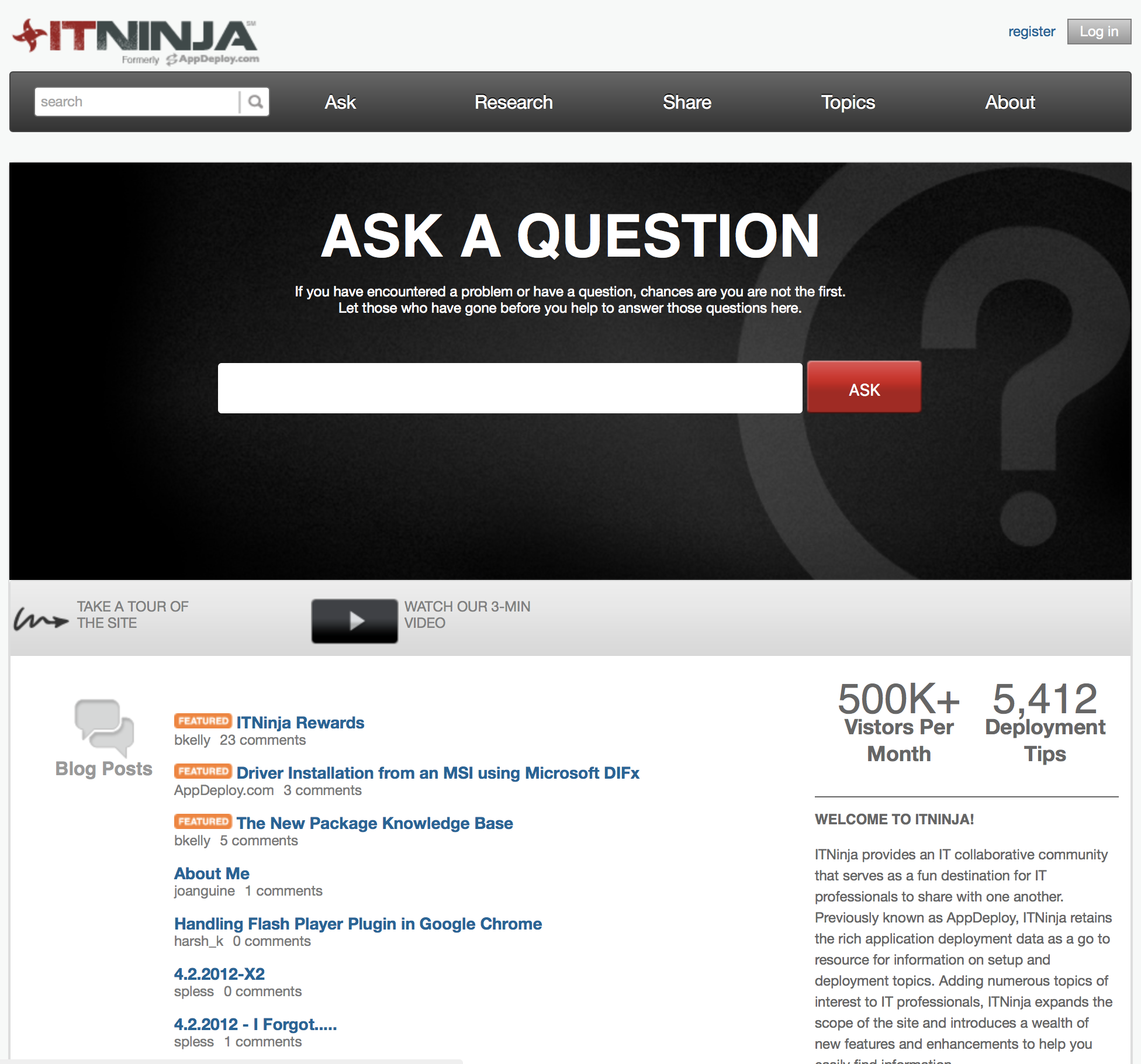
Task: Click the 'Formerly AppDeploy.com' tagline
Action: point(191,59)
